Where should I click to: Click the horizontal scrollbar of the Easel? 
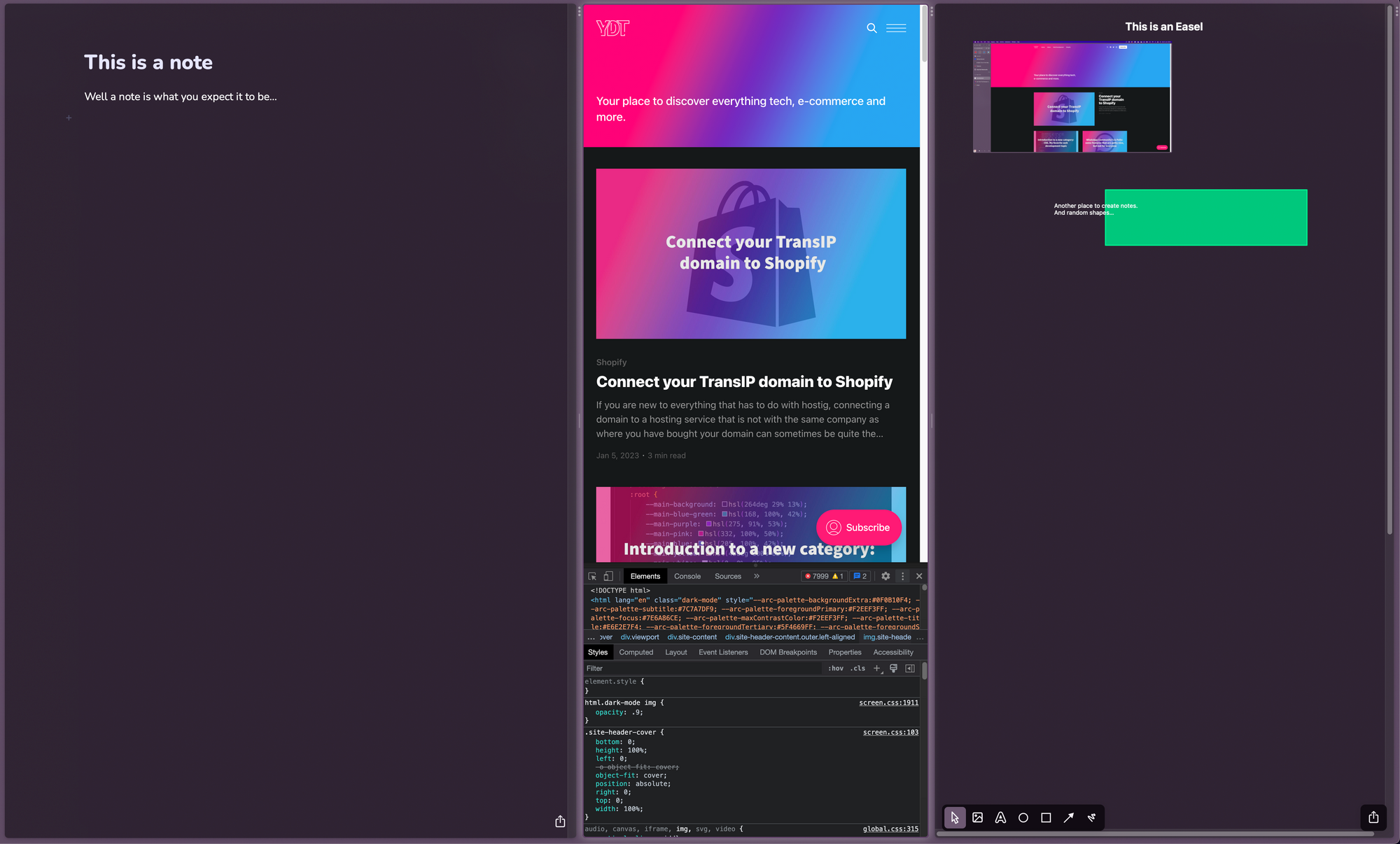1155,834
